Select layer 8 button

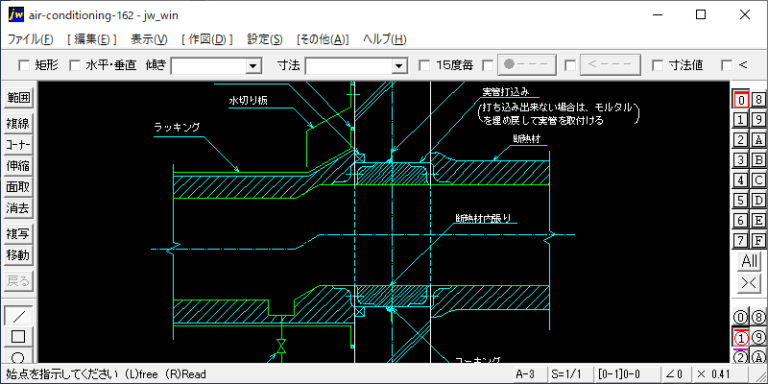tap(759, 99)
